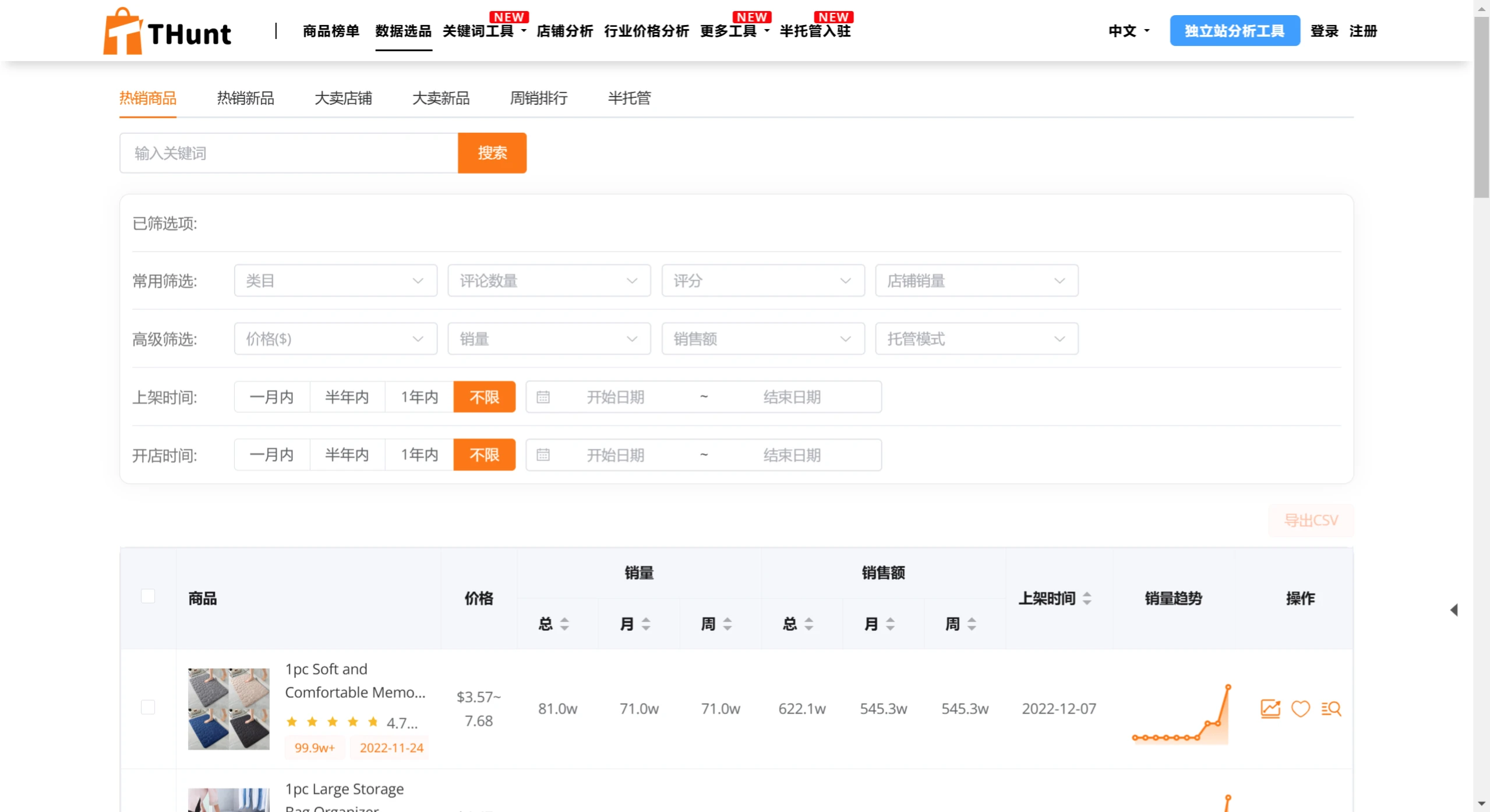The image size is (1490, 812).
Task: Switch to the 热销新品 tab
Action: 244,98
